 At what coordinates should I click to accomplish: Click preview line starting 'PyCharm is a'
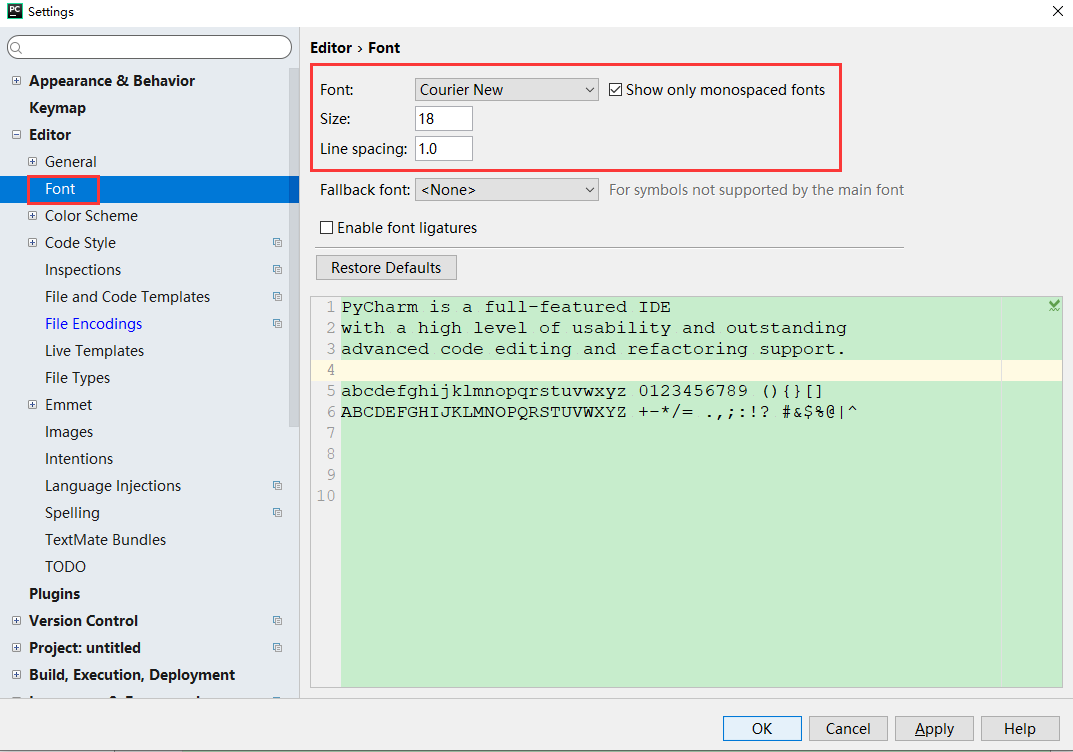click(506, 307)
